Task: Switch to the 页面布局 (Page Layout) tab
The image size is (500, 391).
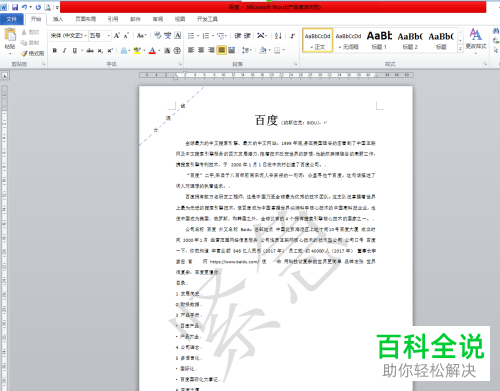Action: (86, 19)
